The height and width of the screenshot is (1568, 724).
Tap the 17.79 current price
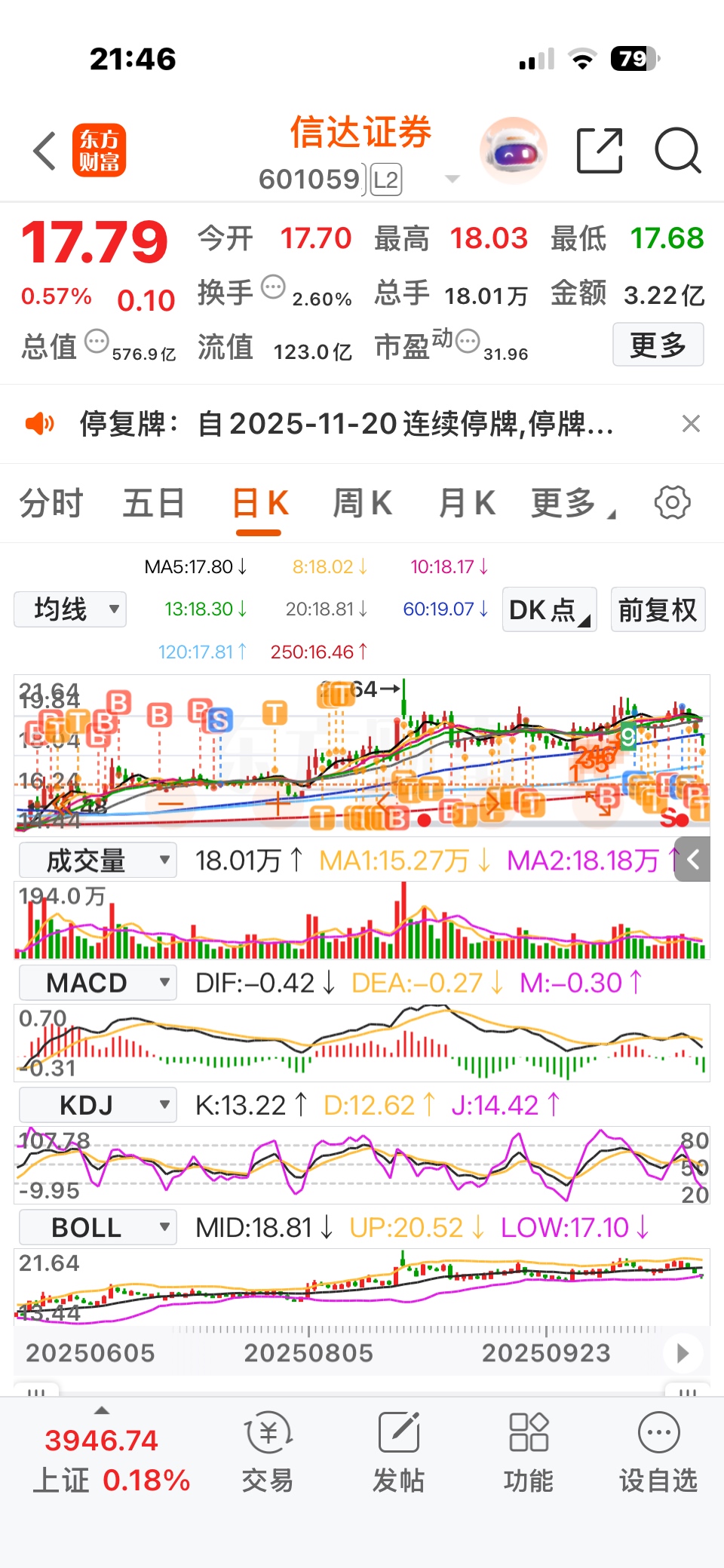94,242
